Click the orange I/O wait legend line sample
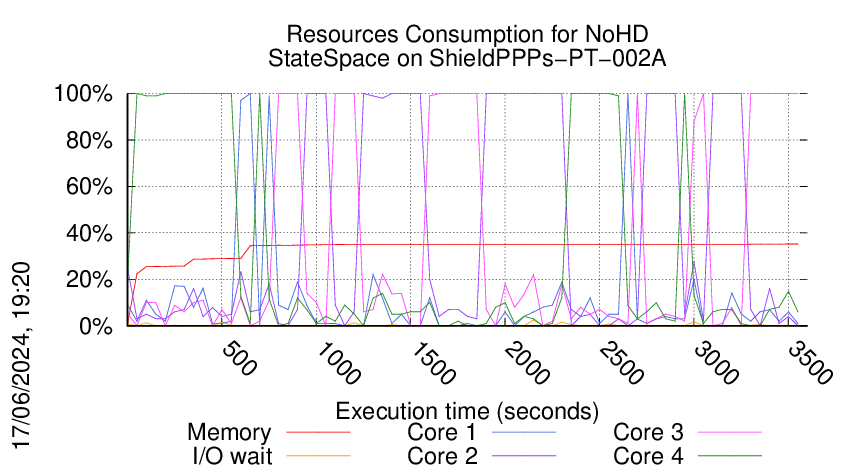Image resolution: width=850 pixels, height=475 pixels. pos(318,456)
